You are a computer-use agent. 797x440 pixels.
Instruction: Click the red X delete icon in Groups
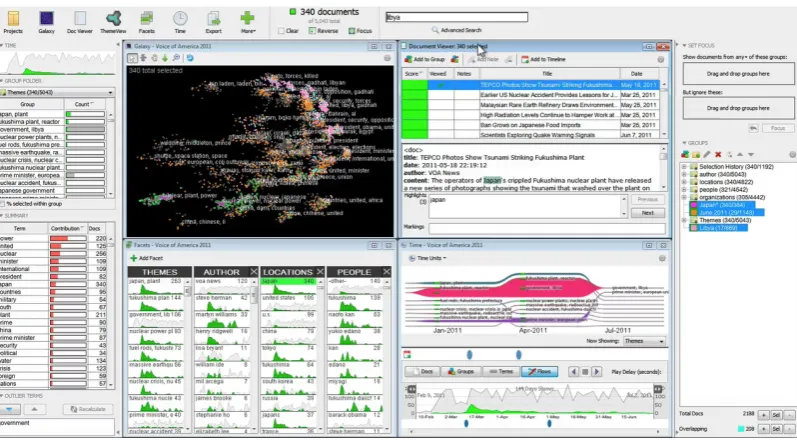point(718,154)
